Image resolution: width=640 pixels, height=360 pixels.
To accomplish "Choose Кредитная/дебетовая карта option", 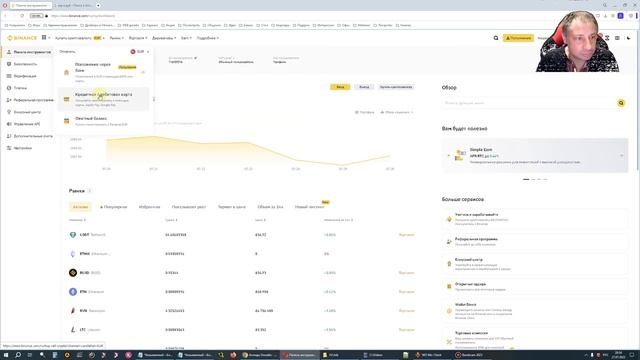I will pos(103,99).
